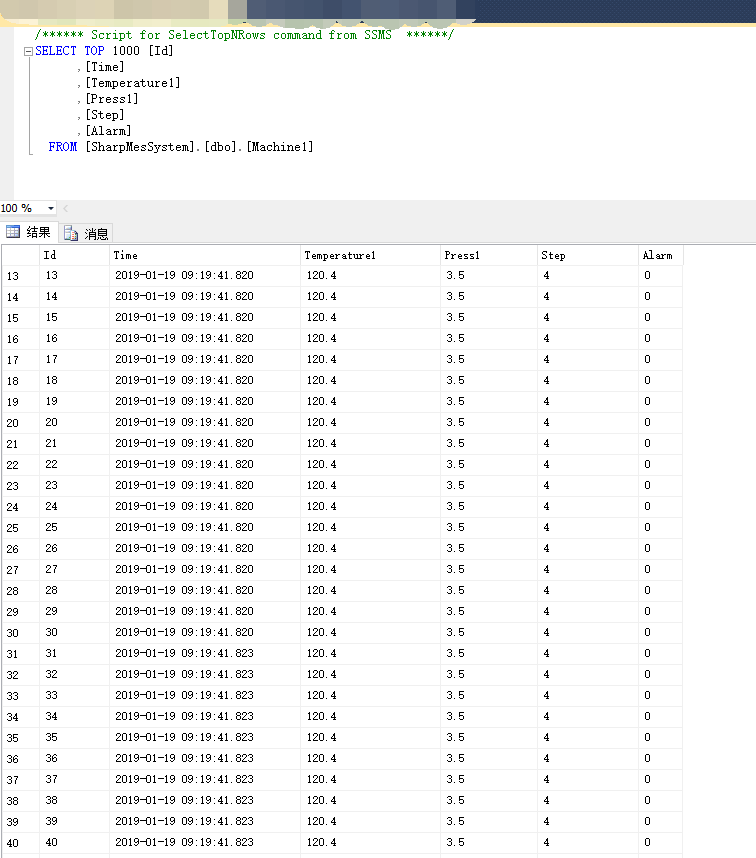
Task: Click Id cell with value 15
Action: 74,317
